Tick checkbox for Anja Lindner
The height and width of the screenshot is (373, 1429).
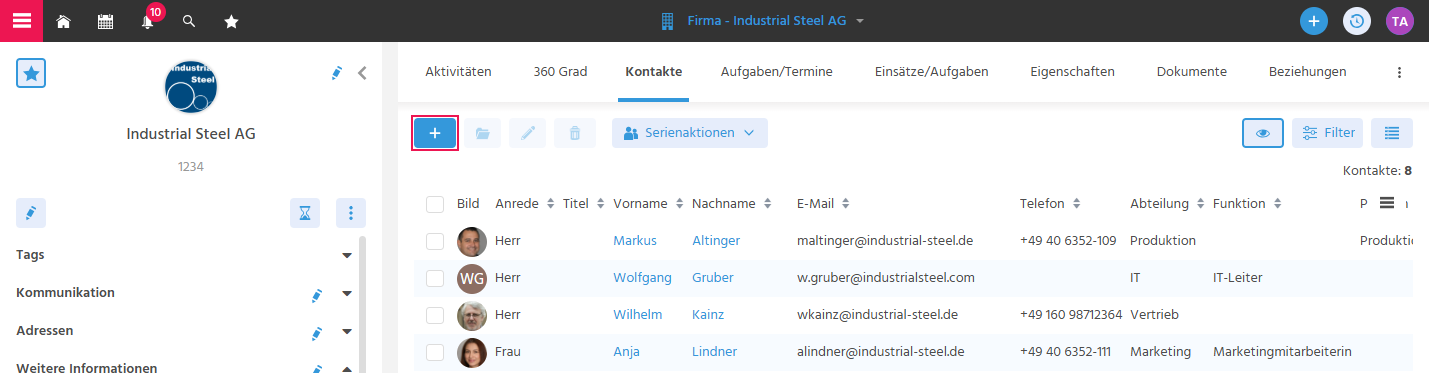(435, 352)
